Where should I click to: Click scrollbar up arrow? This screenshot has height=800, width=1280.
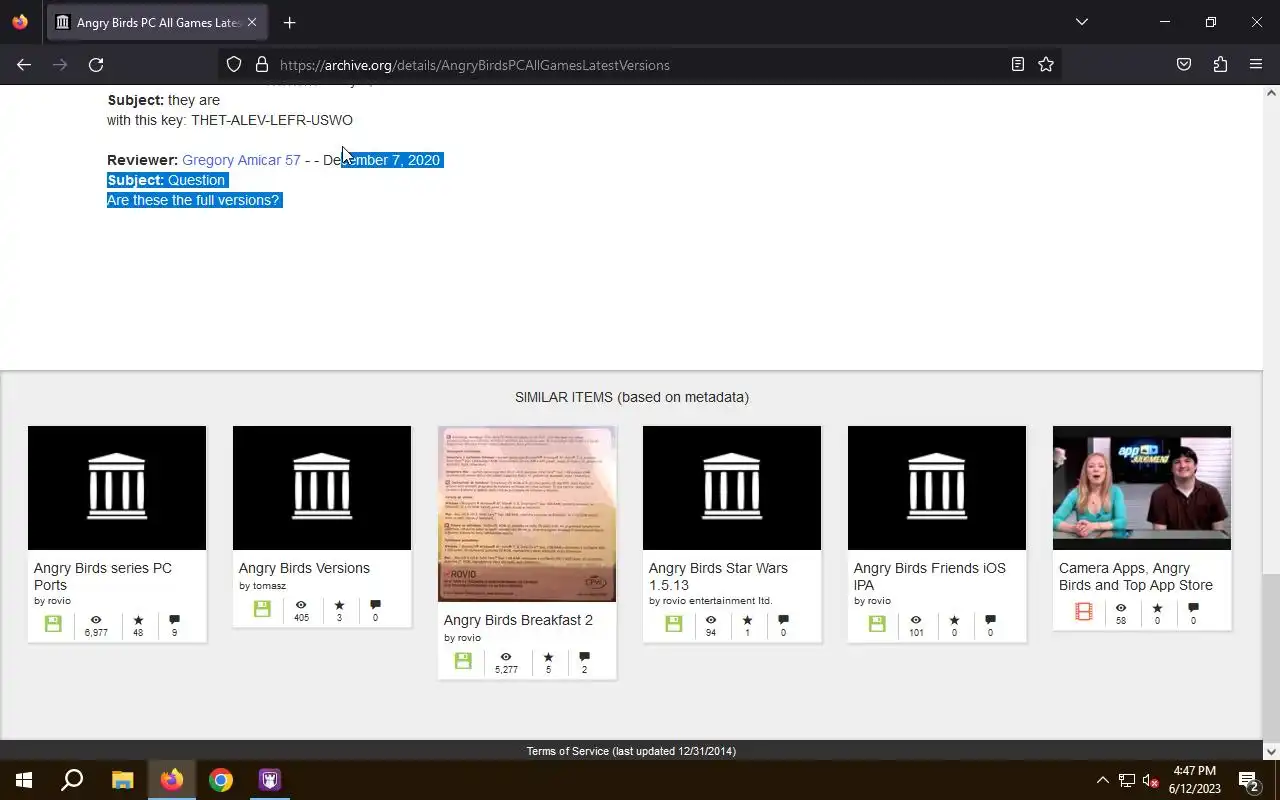click(x=1271, y=93)
